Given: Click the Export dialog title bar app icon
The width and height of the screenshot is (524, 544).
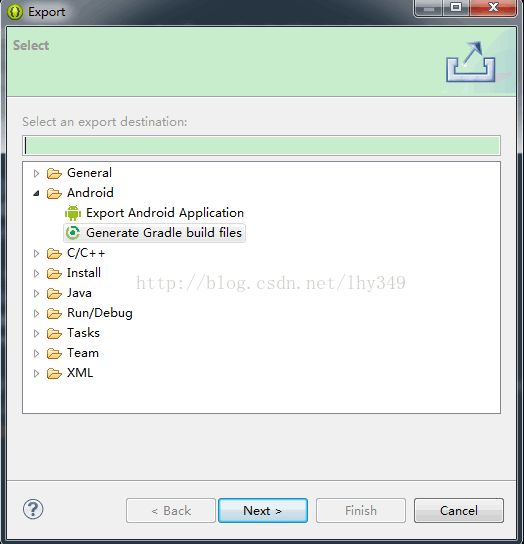Looking at the screenshot, I should [15, 12].
